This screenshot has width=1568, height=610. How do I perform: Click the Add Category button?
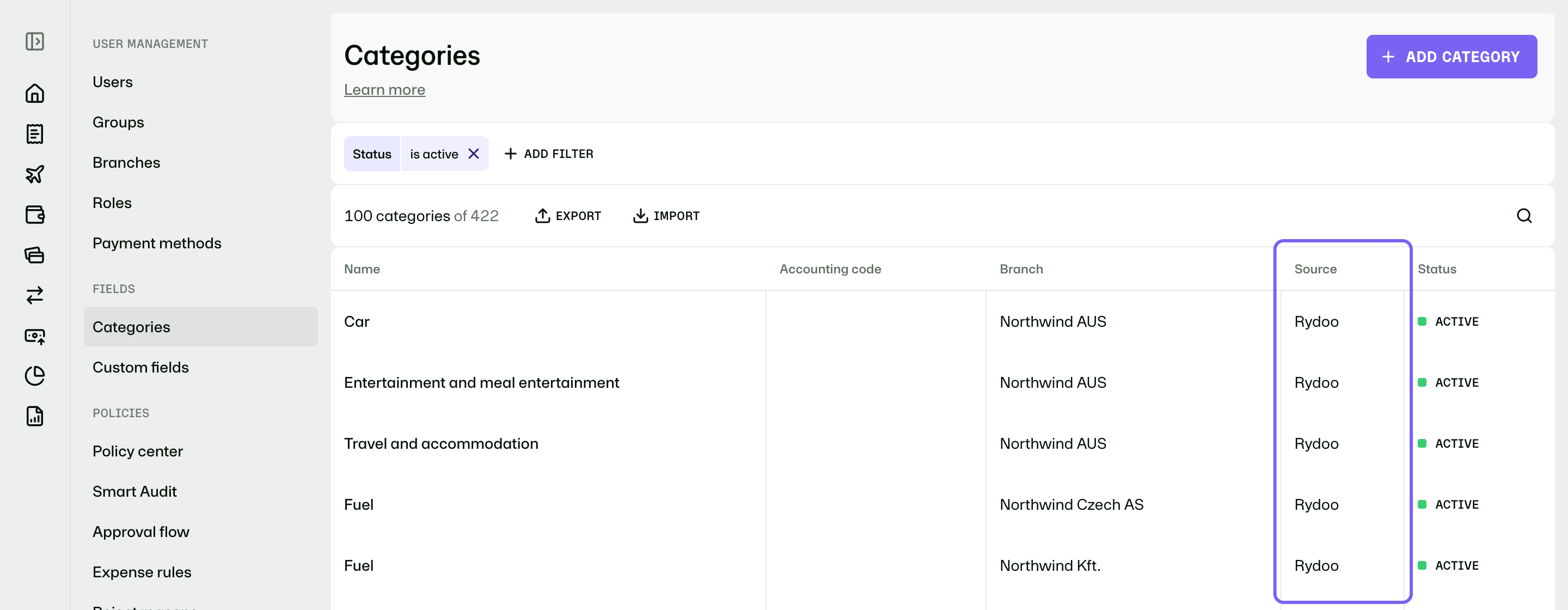pos(1451,57)
